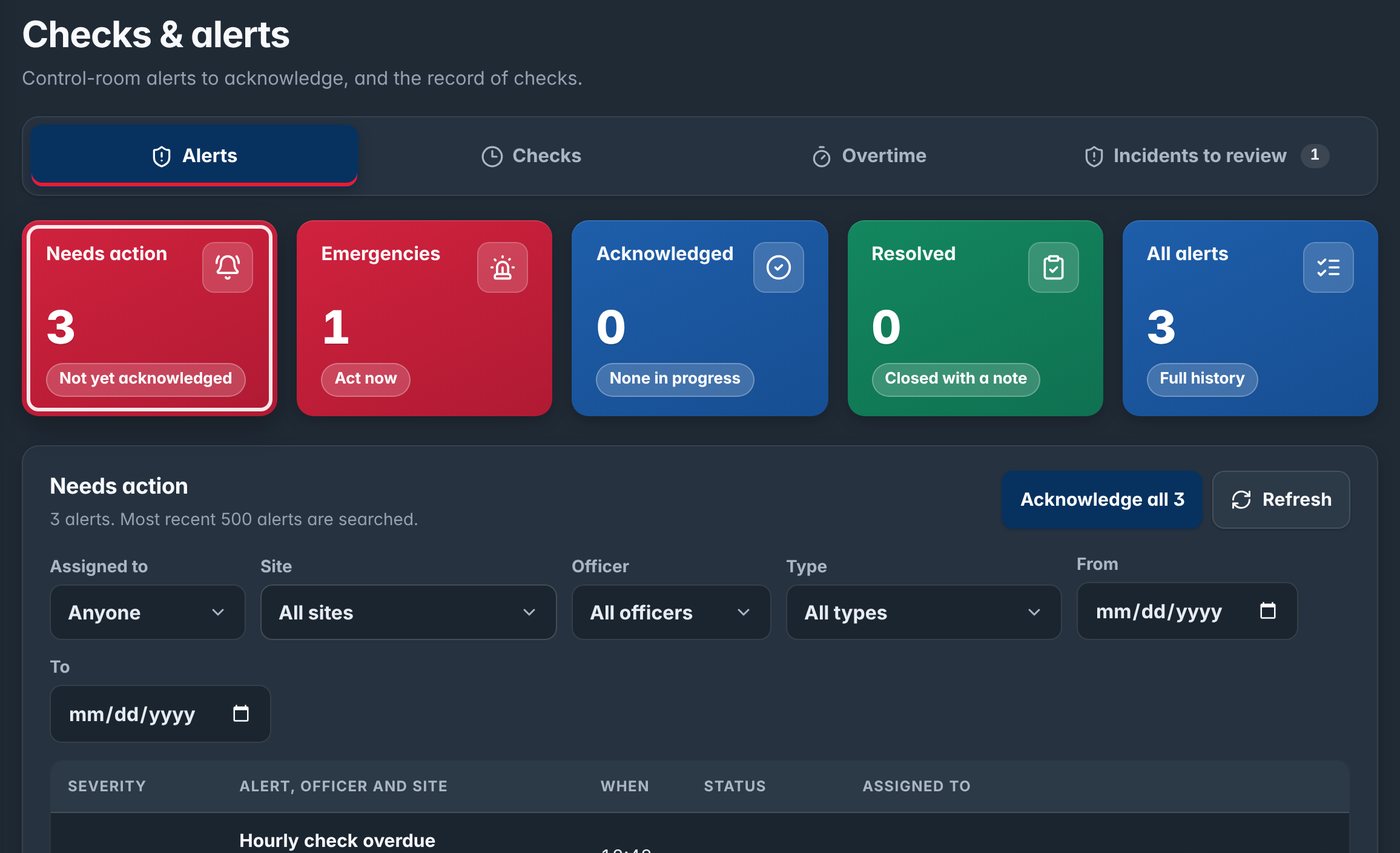Image resolution: width=1400 pixels, height=853 pixels.
Task: Click the shield icon beside Incidents to review
Action: coord(1094,156)
